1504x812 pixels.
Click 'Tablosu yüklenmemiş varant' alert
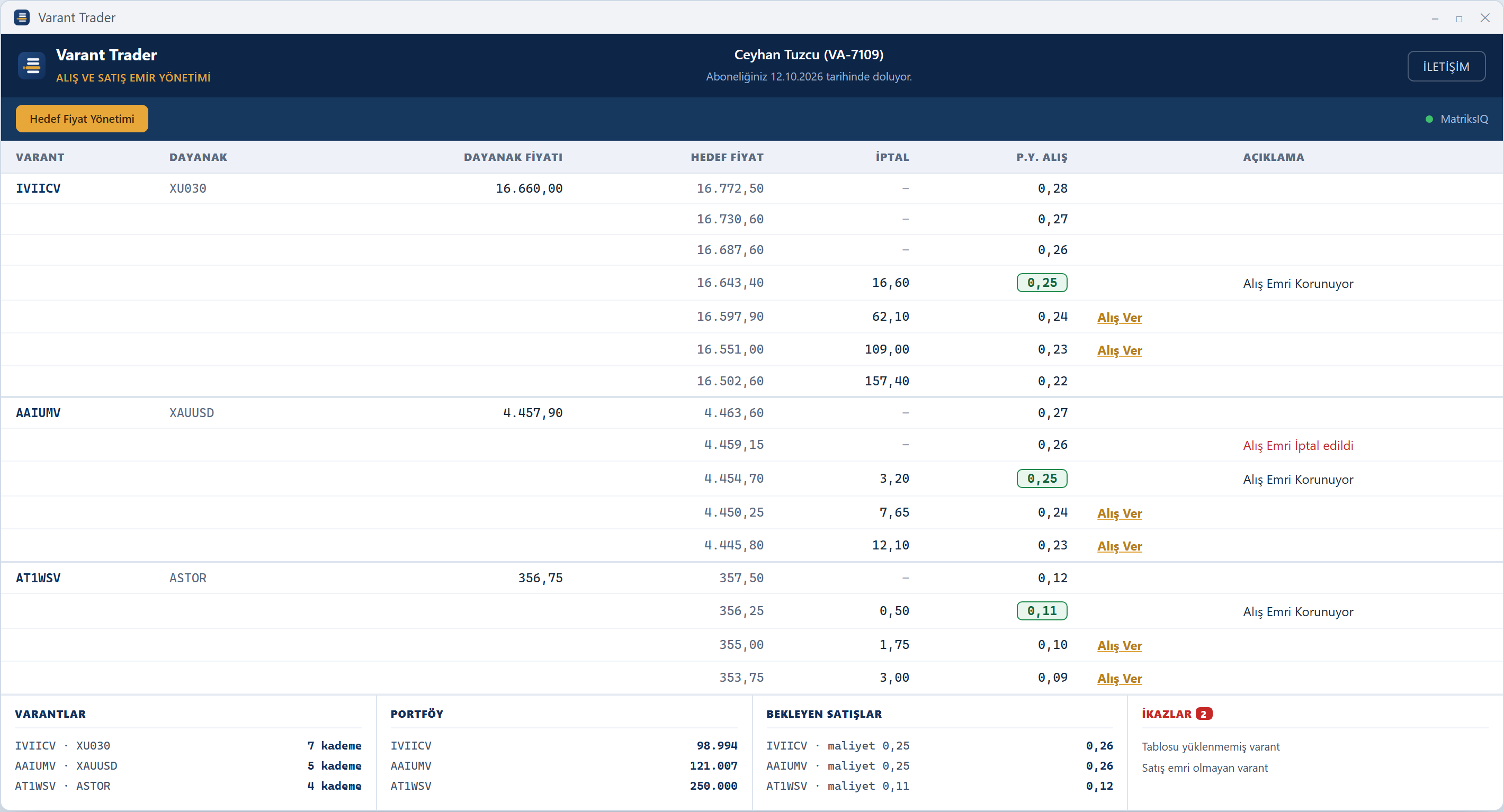[x=1210, y=746]
